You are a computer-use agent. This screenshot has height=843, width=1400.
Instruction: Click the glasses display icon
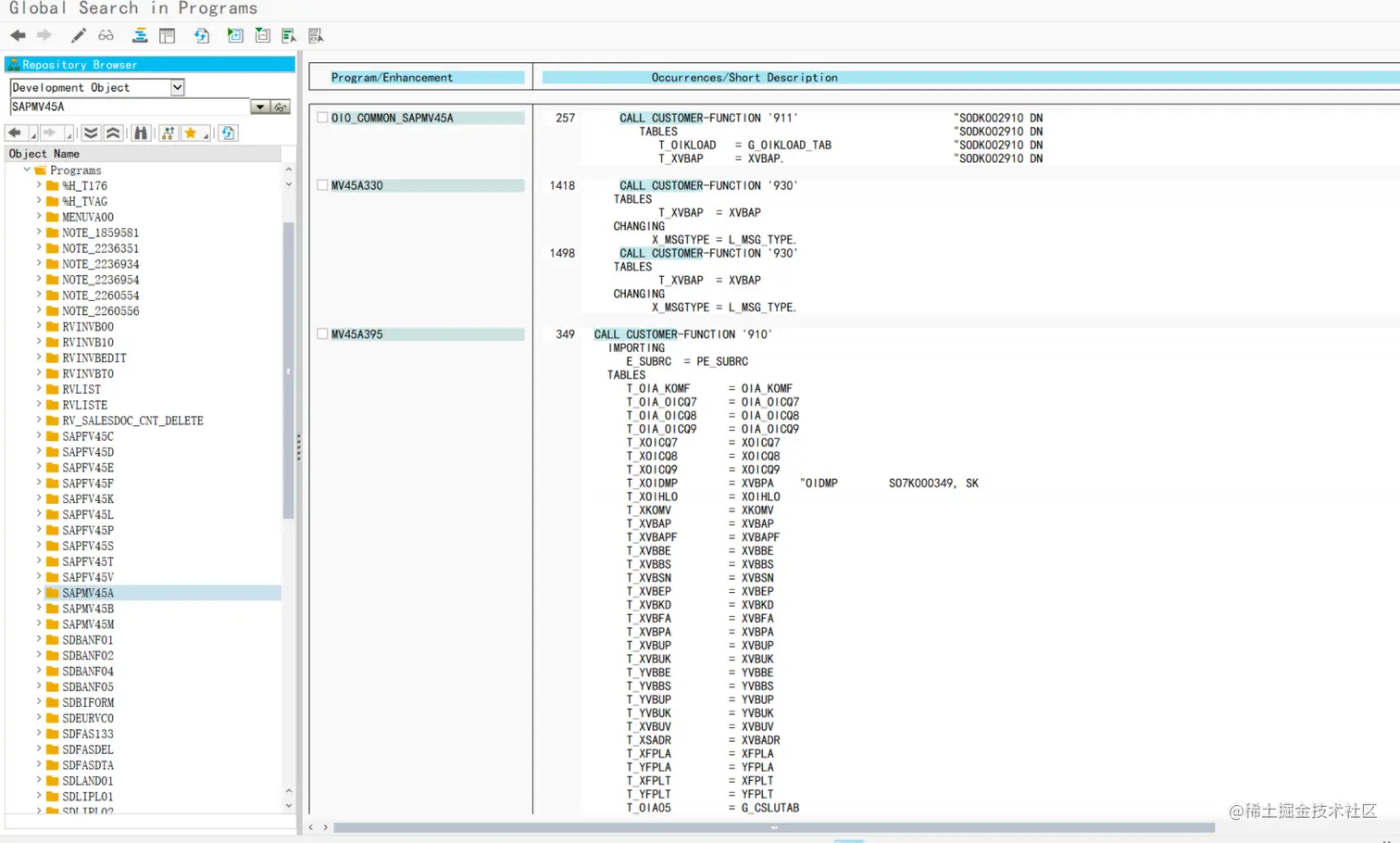(106, 35)
